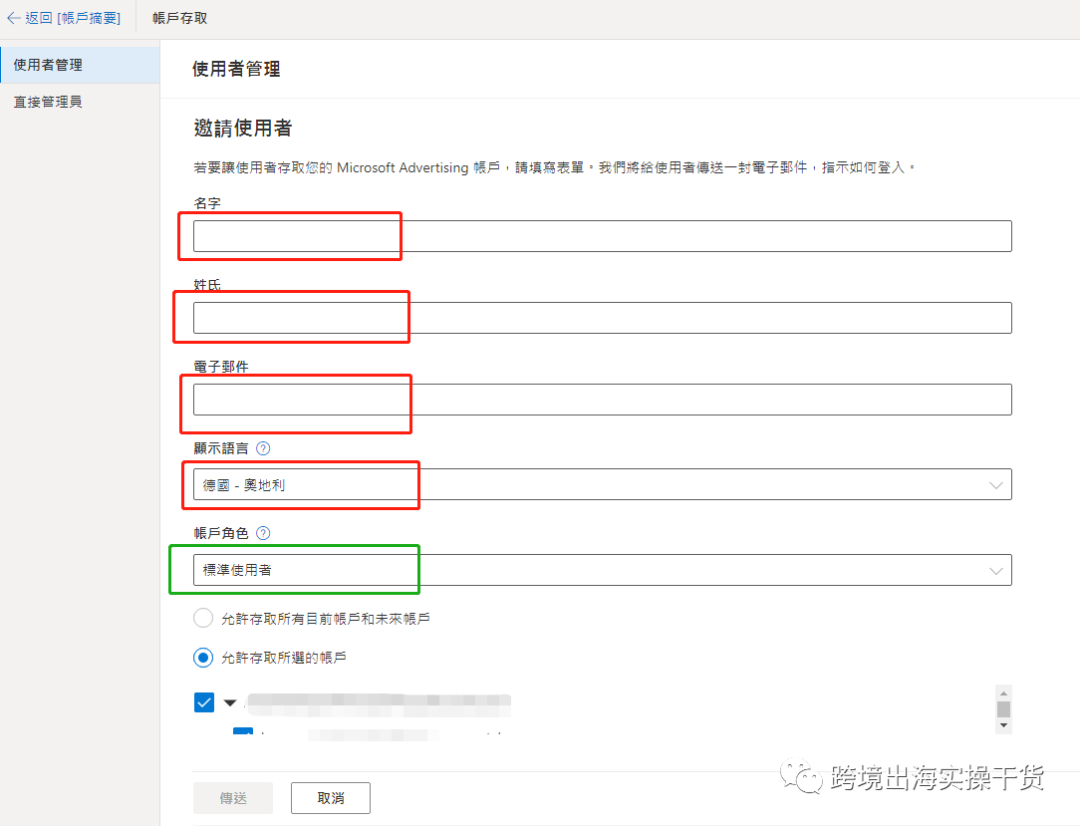Collapse the account list expander triangle
This screenshot has width=1080, height=826.
(x=230, y=702)
